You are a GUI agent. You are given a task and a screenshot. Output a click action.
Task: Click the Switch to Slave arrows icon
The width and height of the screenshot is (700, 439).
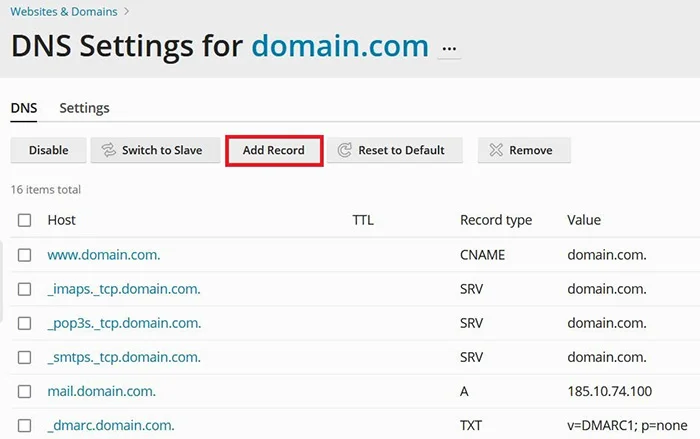(107, 151)
